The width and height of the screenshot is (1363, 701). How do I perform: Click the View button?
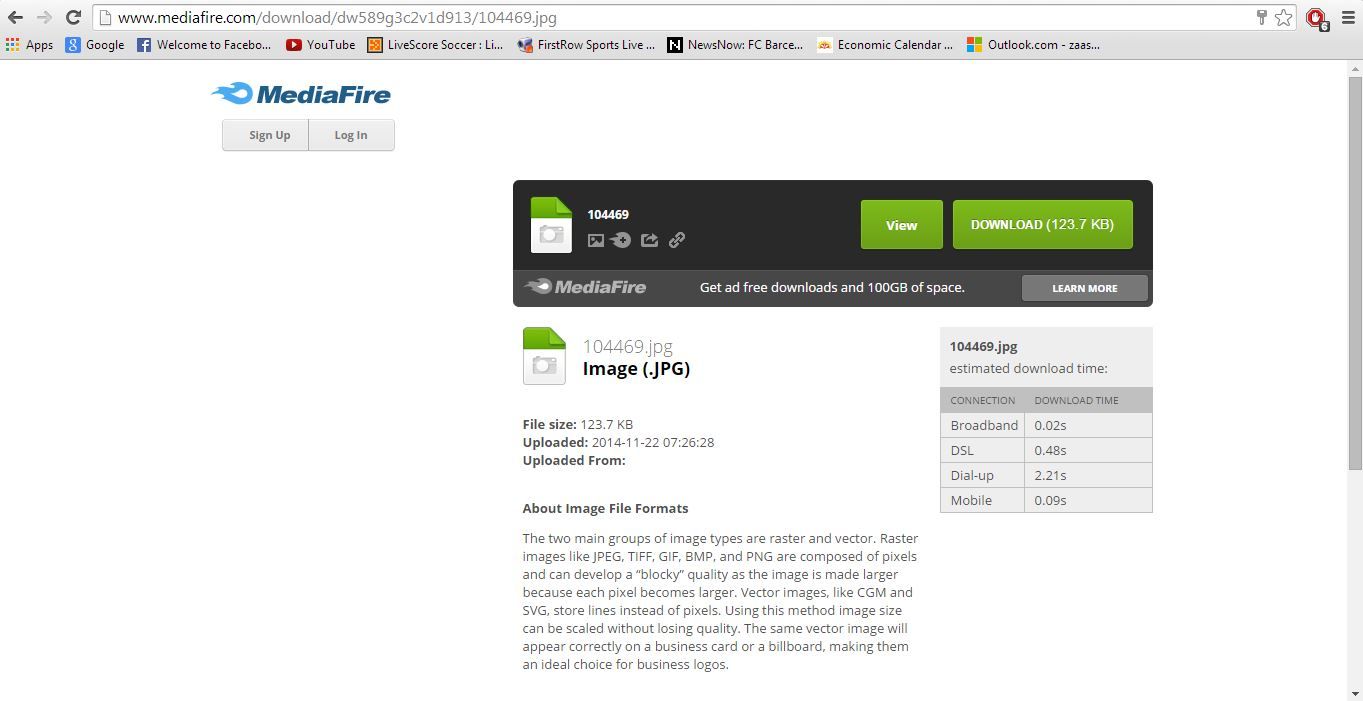(x=901, y=224)
